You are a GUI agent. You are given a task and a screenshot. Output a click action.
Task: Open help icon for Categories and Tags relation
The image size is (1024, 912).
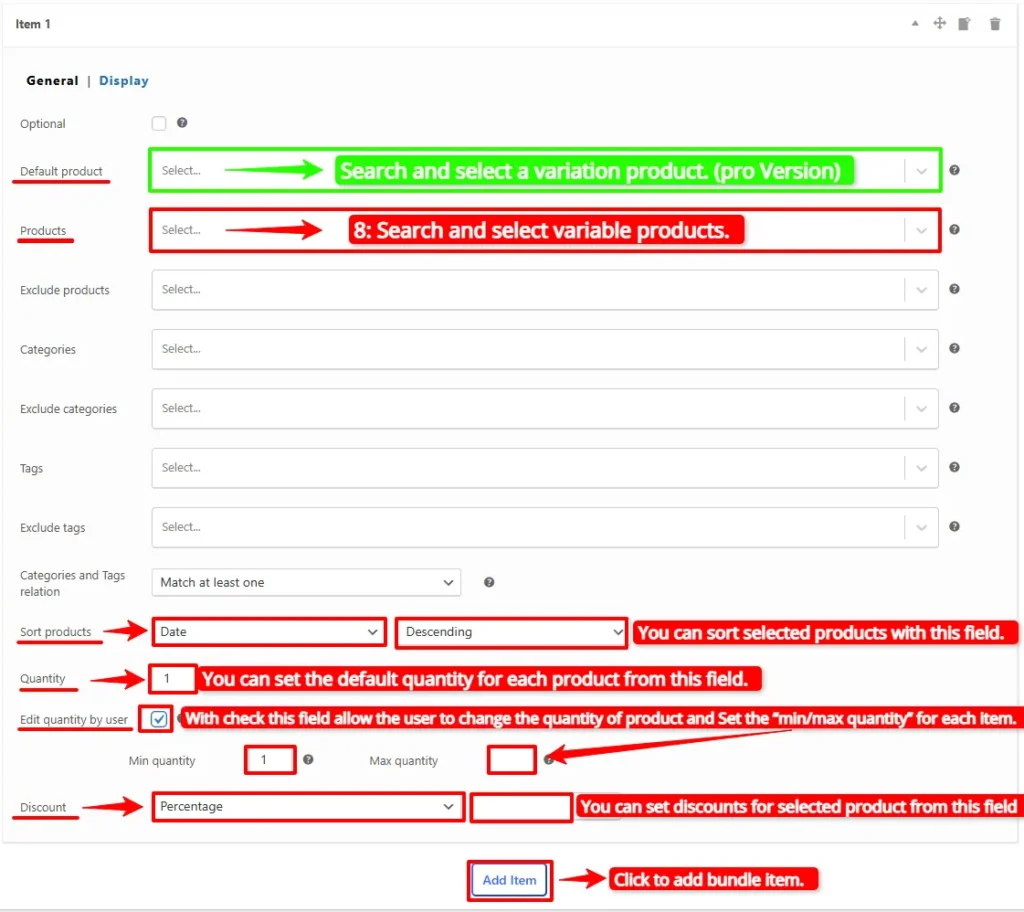click(488, 582)
